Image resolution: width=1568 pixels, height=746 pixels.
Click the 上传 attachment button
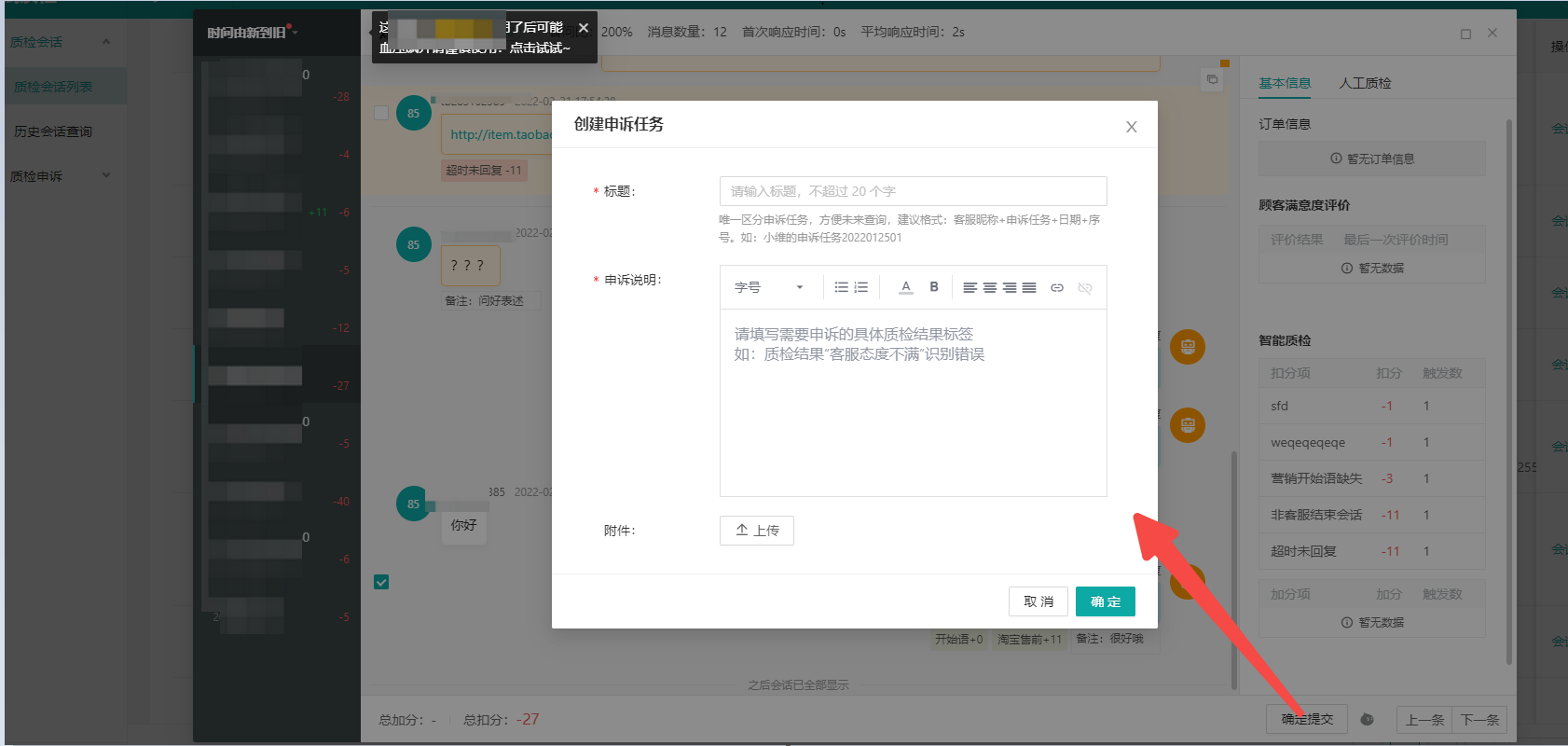click(757, 531)
